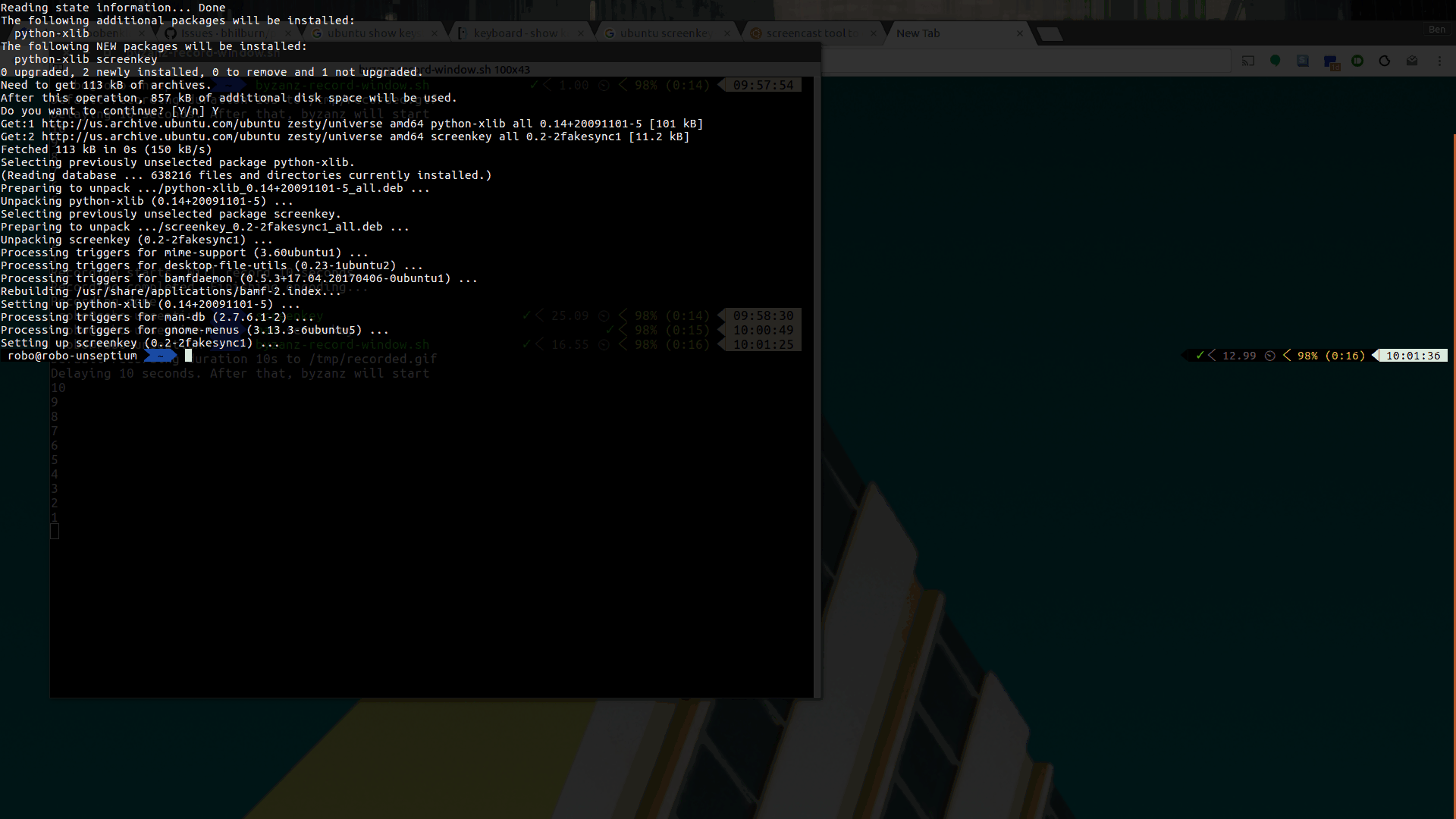Click the blue S book extension icon
The width and height of the screenshot is (1456, 819).
1303,61
